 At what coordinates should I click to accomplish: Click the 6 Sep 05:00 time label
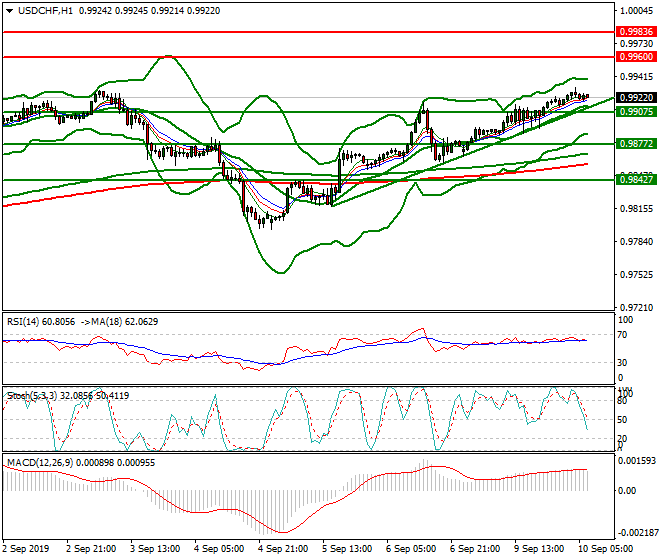pyautogui.click(x=411, y=549)
